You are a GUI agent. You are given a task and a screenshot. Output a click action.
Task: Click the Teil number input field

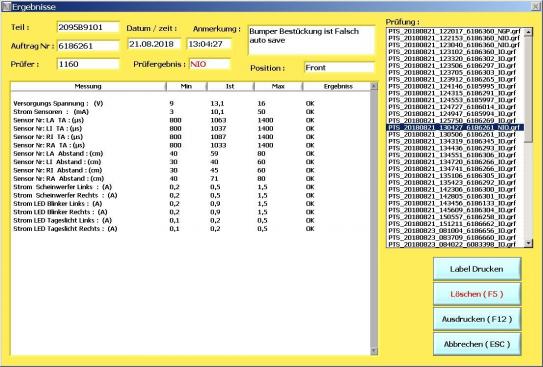tap(88, 27)
